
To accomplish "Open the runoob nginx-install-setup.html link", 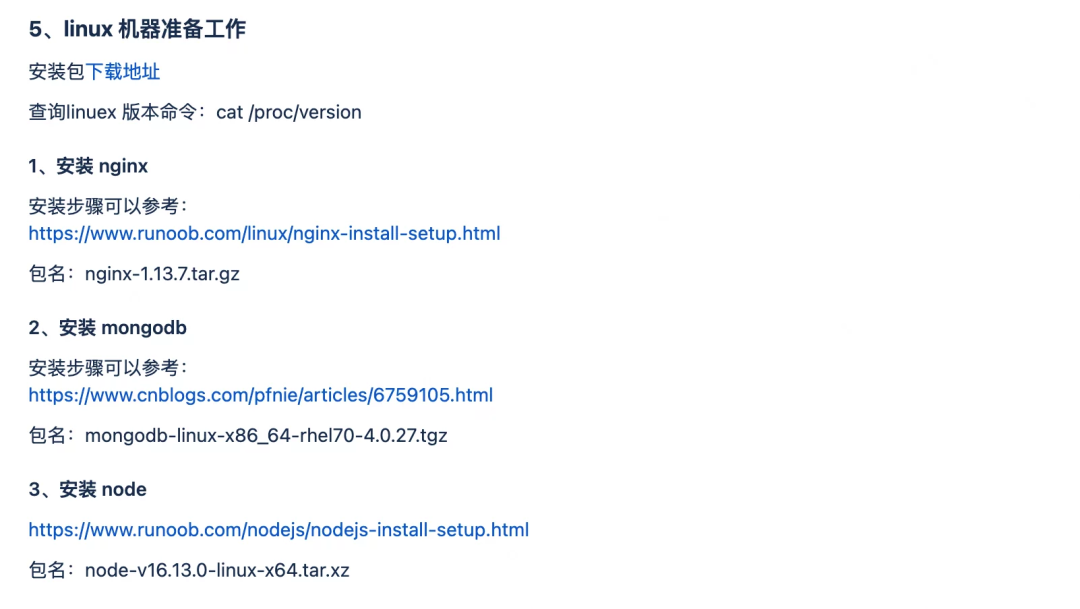I will pos(264,234).
